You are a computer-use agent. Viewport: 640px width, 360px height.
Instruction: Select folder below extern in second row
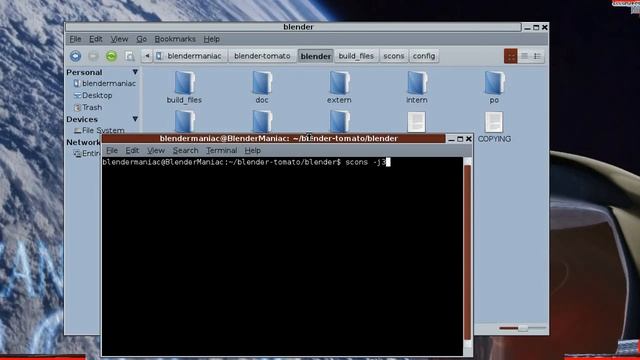click(339, 121)
